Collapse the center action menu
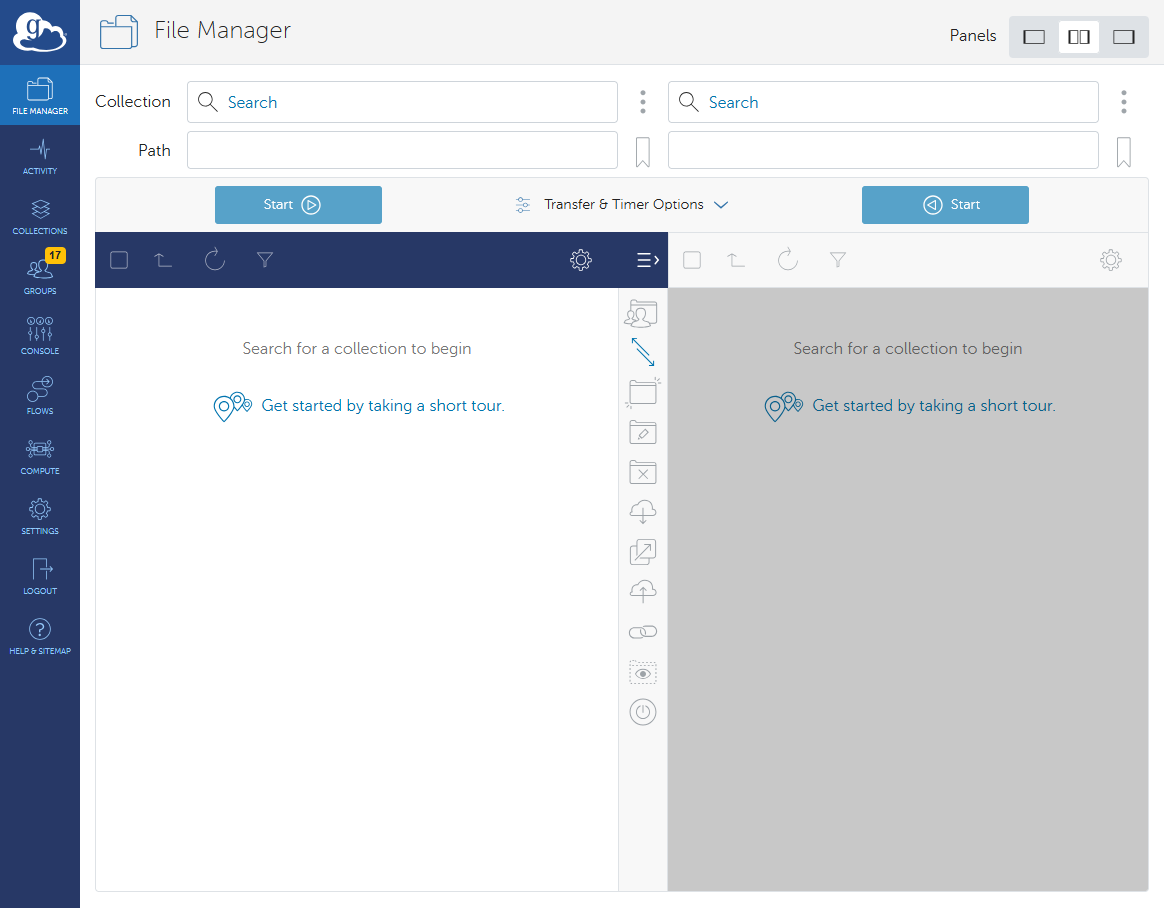The width and height of the screenshot is (1164, 908). pyautogui.click(x=647, y=260)
